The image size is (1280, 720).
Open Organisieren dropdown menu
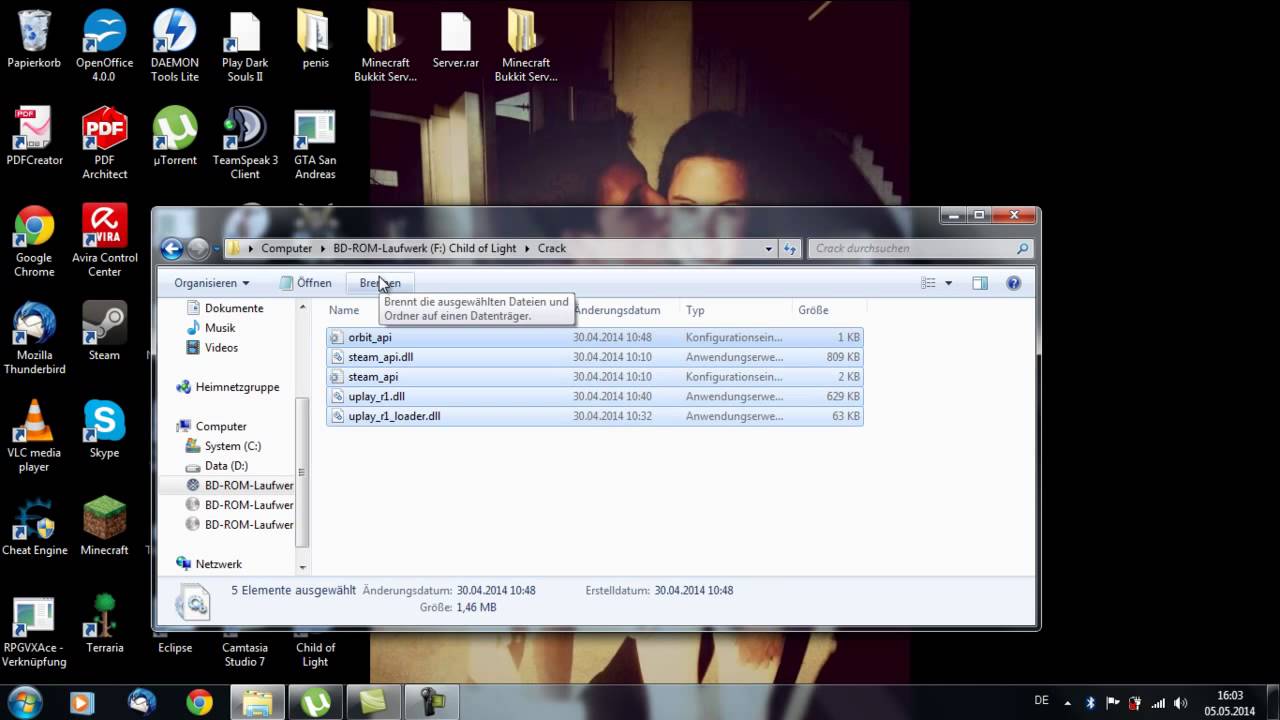coord(212,283)
